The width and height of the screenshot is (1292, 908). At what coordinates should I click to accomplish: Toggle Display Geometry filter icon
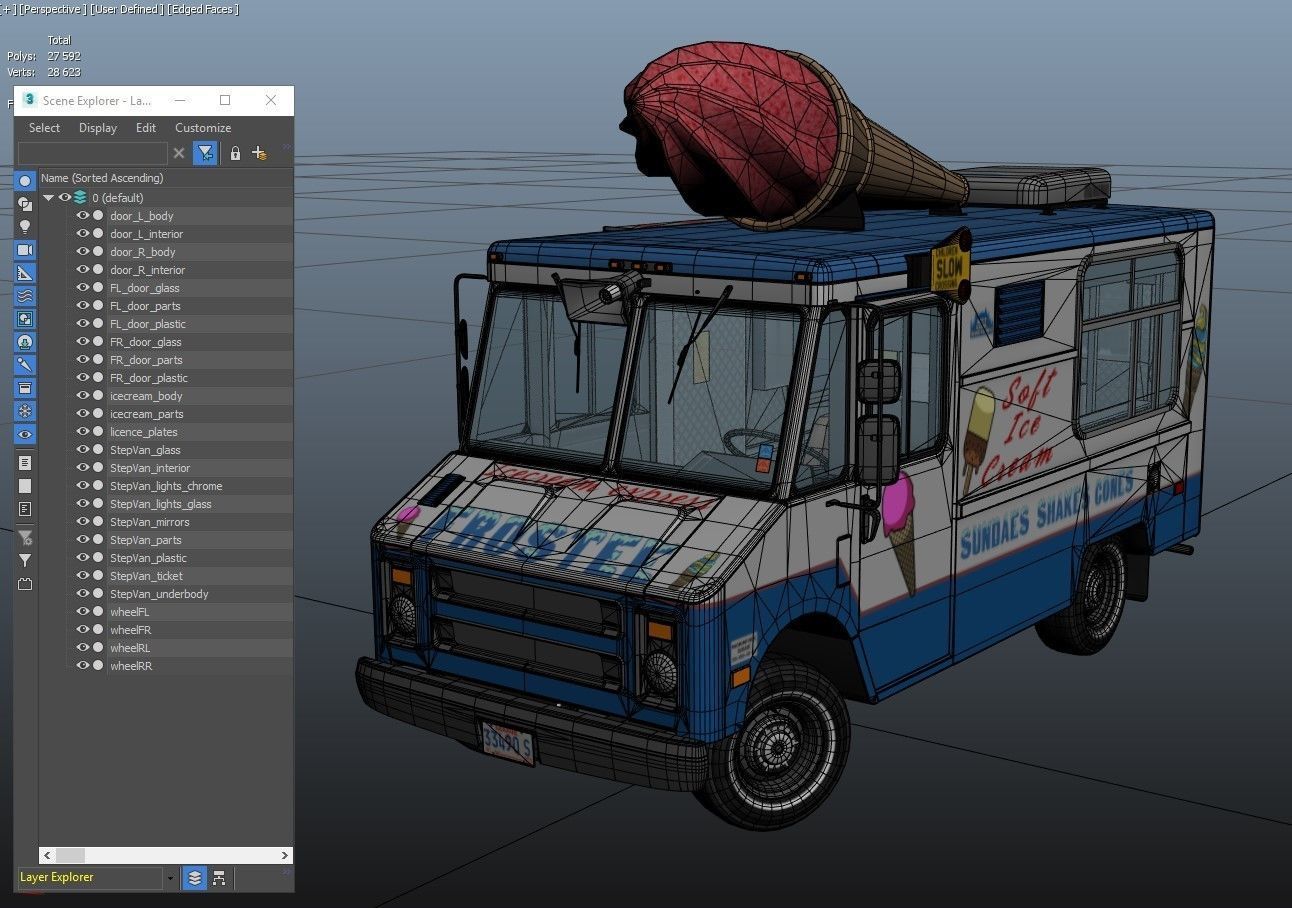[x=25, y=181]
